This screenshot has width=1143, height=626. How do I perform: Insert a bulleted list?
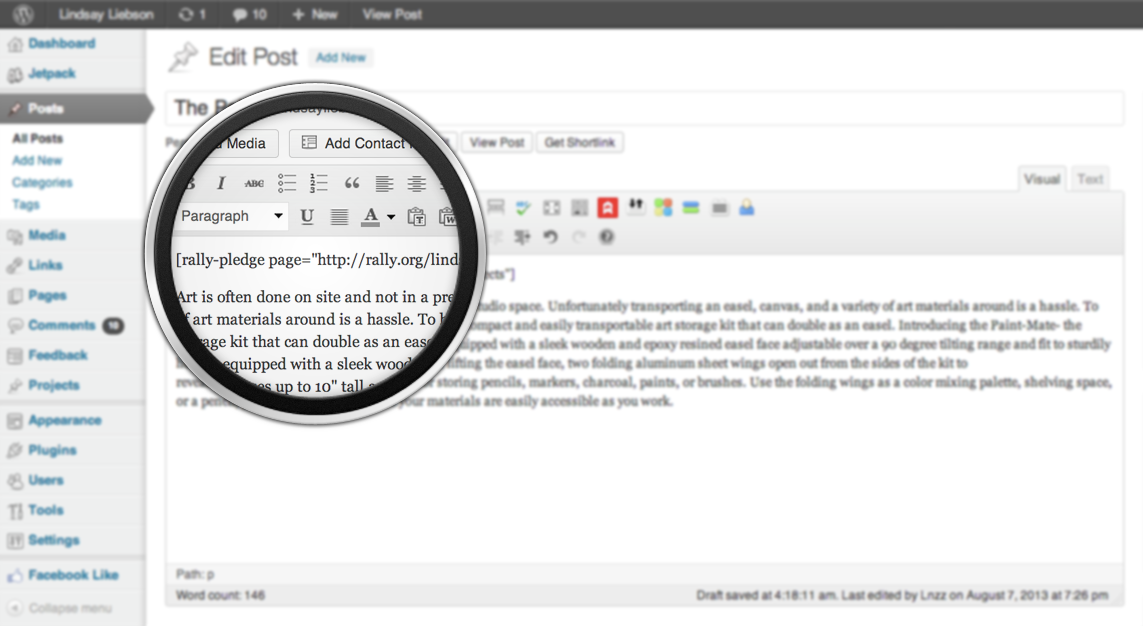pos(286,183)
